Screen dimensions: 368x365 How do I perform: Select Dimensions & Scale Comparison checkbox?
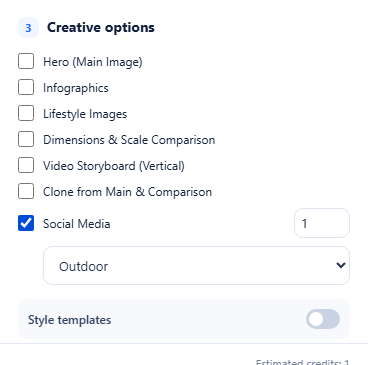pos(26,139)
